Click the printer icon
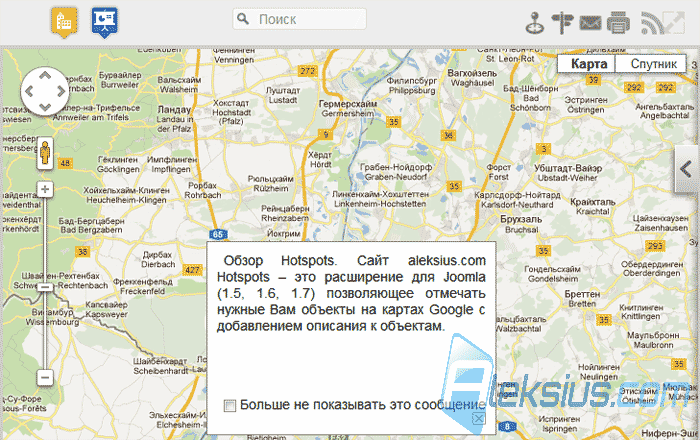 [618, 23]
